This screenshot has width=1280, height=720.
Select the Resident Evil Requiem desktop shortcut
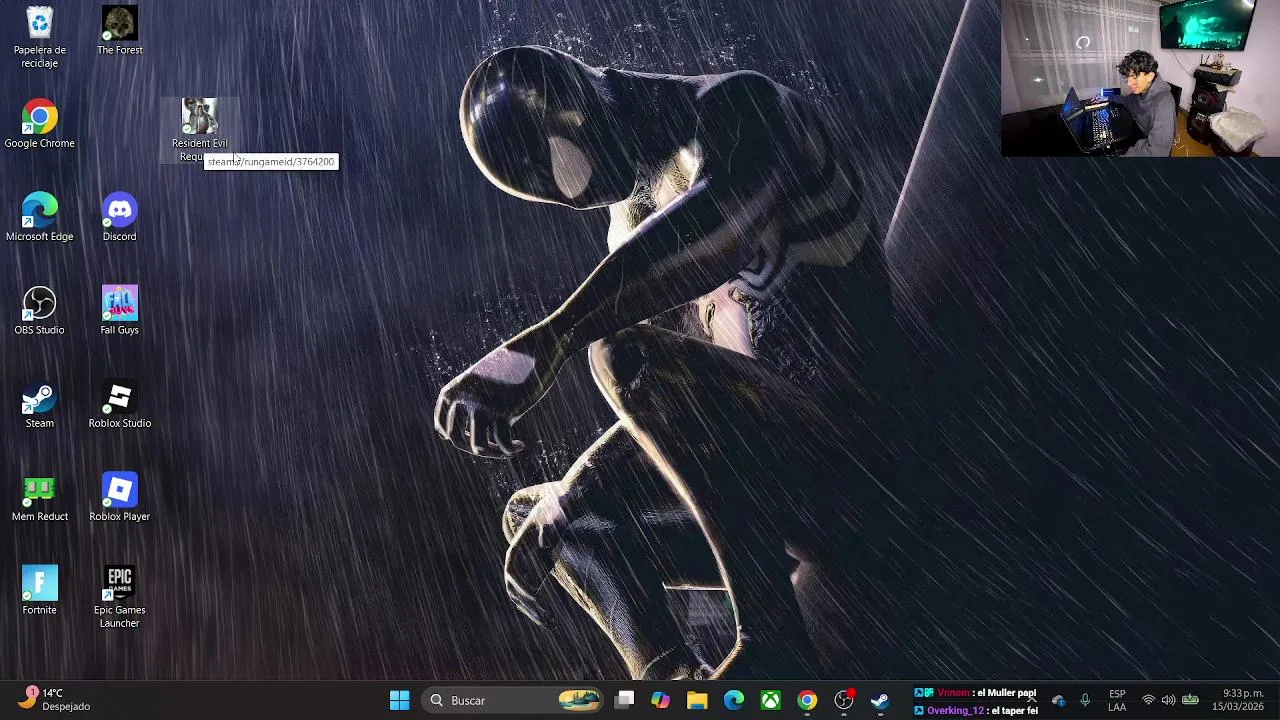[x=199, y=130]
